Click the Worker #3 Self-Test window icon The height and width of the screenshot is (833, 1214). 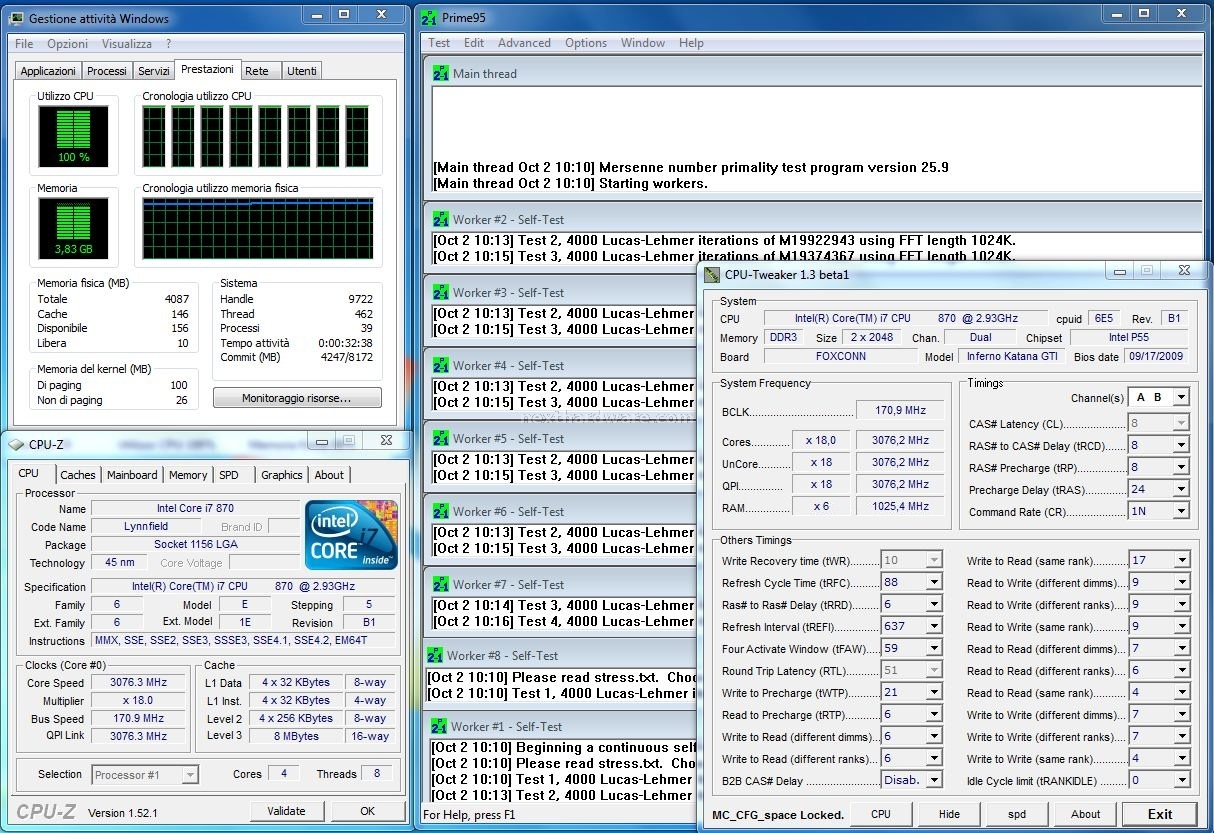coord(441,292)
